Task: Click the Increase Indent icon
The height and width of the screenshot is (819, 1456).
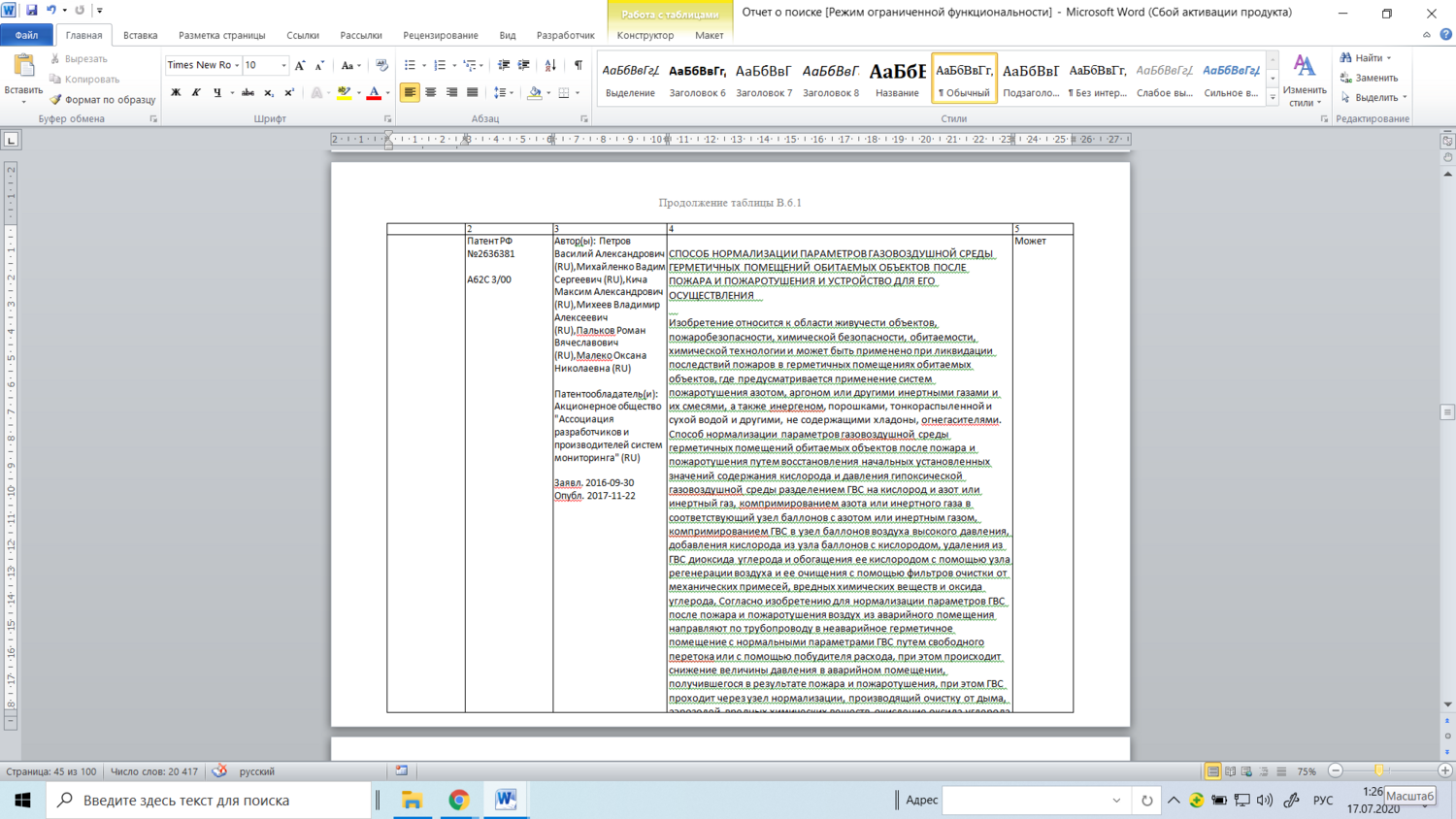Action: click(524, 65)
